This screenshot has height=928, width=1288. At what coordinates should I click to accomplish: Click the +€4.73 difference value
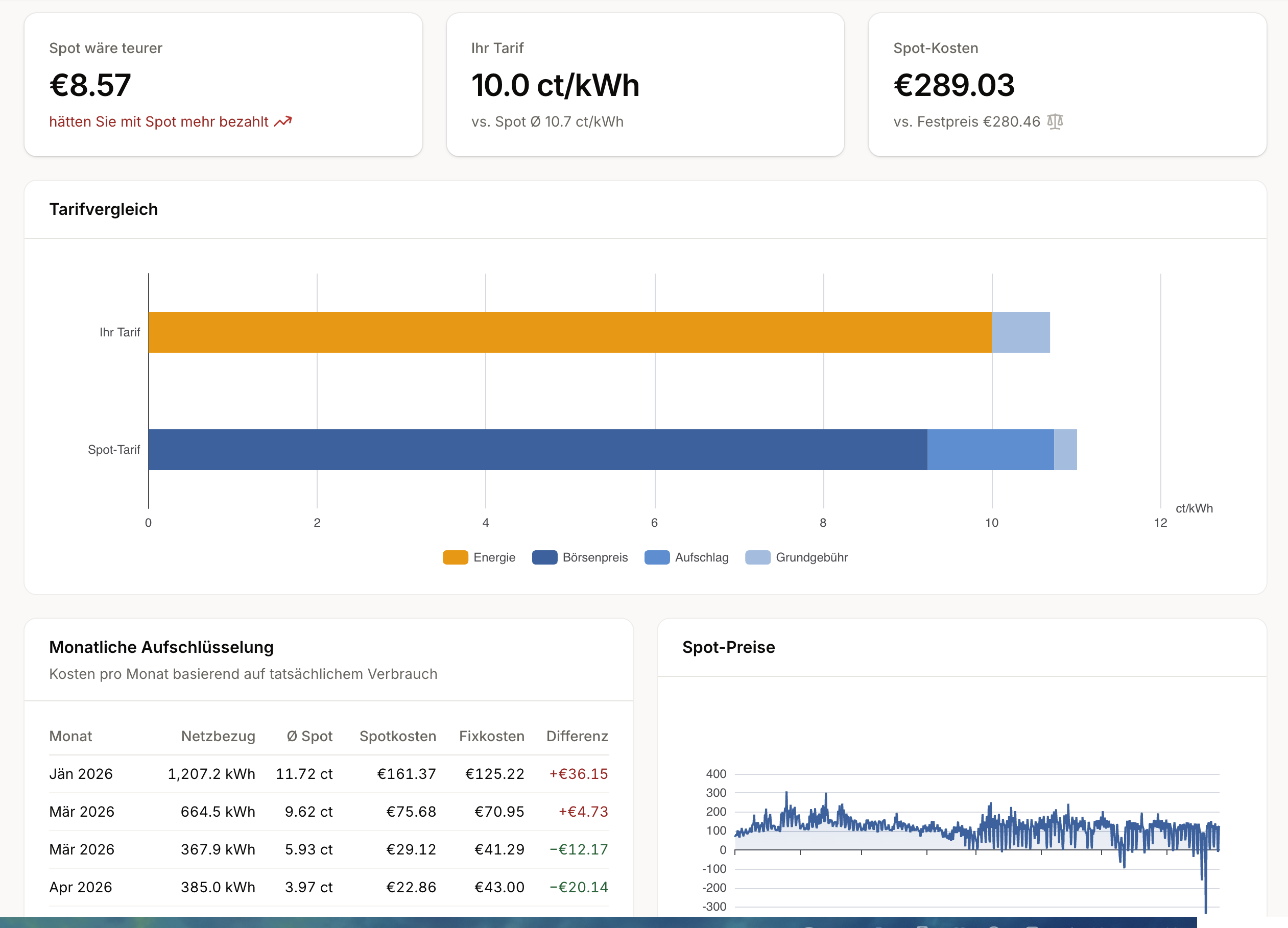[x=583, y=812]
